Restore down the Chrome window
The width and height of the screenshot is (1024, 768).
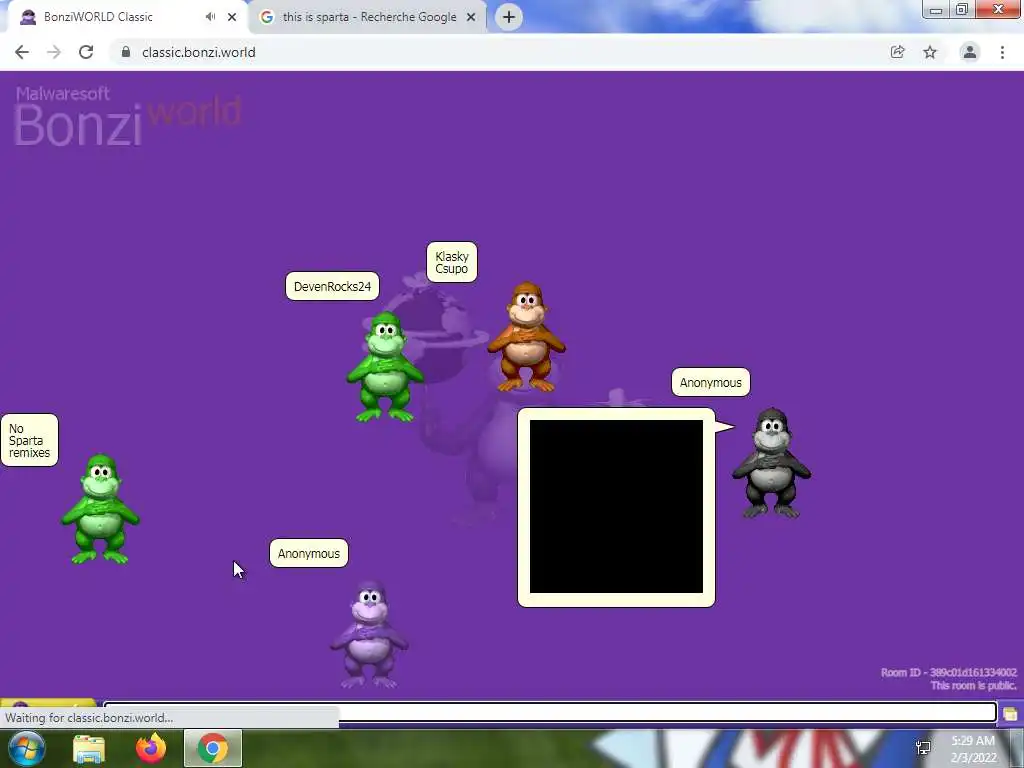point(962,9)
